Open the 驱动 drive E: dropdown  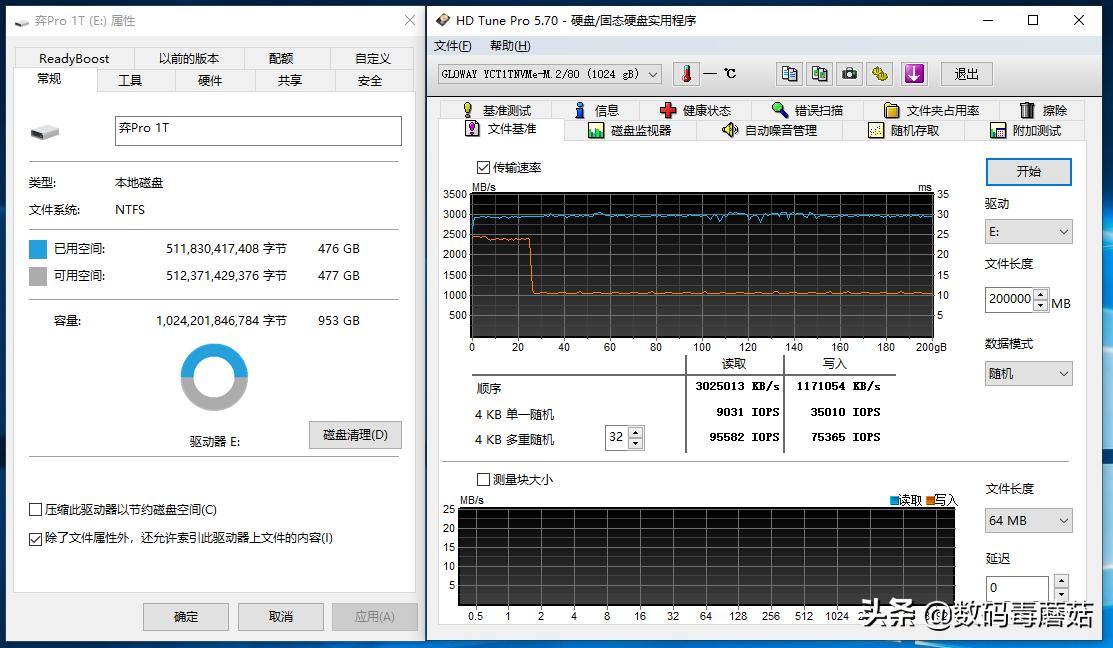click(1028, 231)
